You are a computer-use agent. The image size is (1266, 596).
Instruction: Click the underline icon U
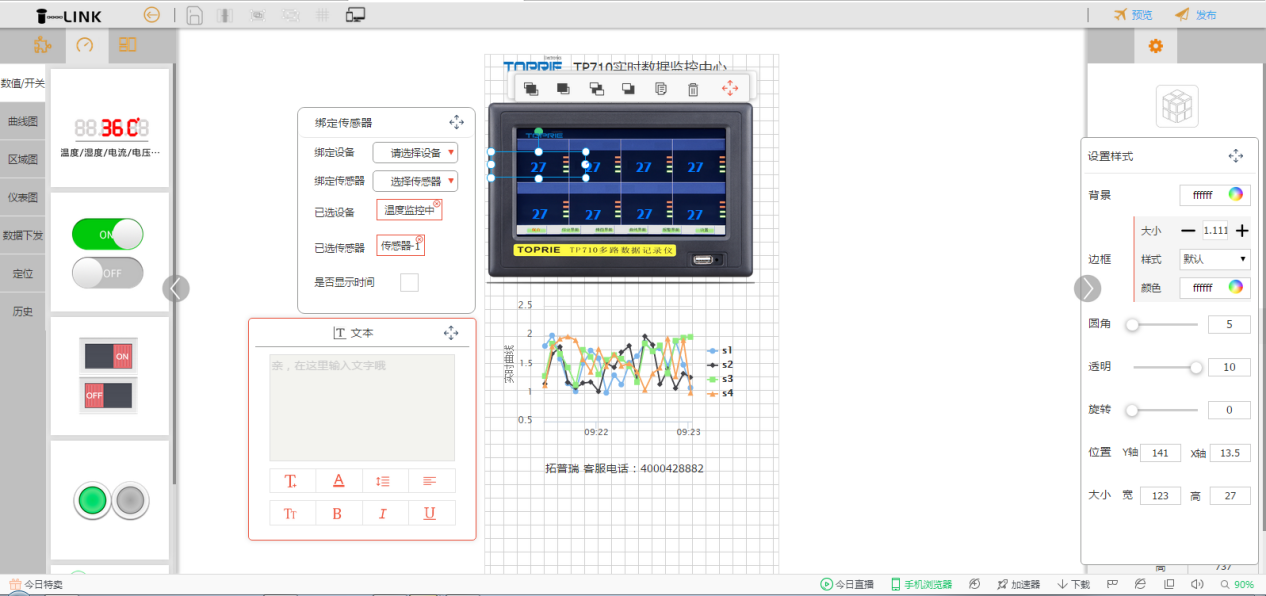click(x=430, y=512)
